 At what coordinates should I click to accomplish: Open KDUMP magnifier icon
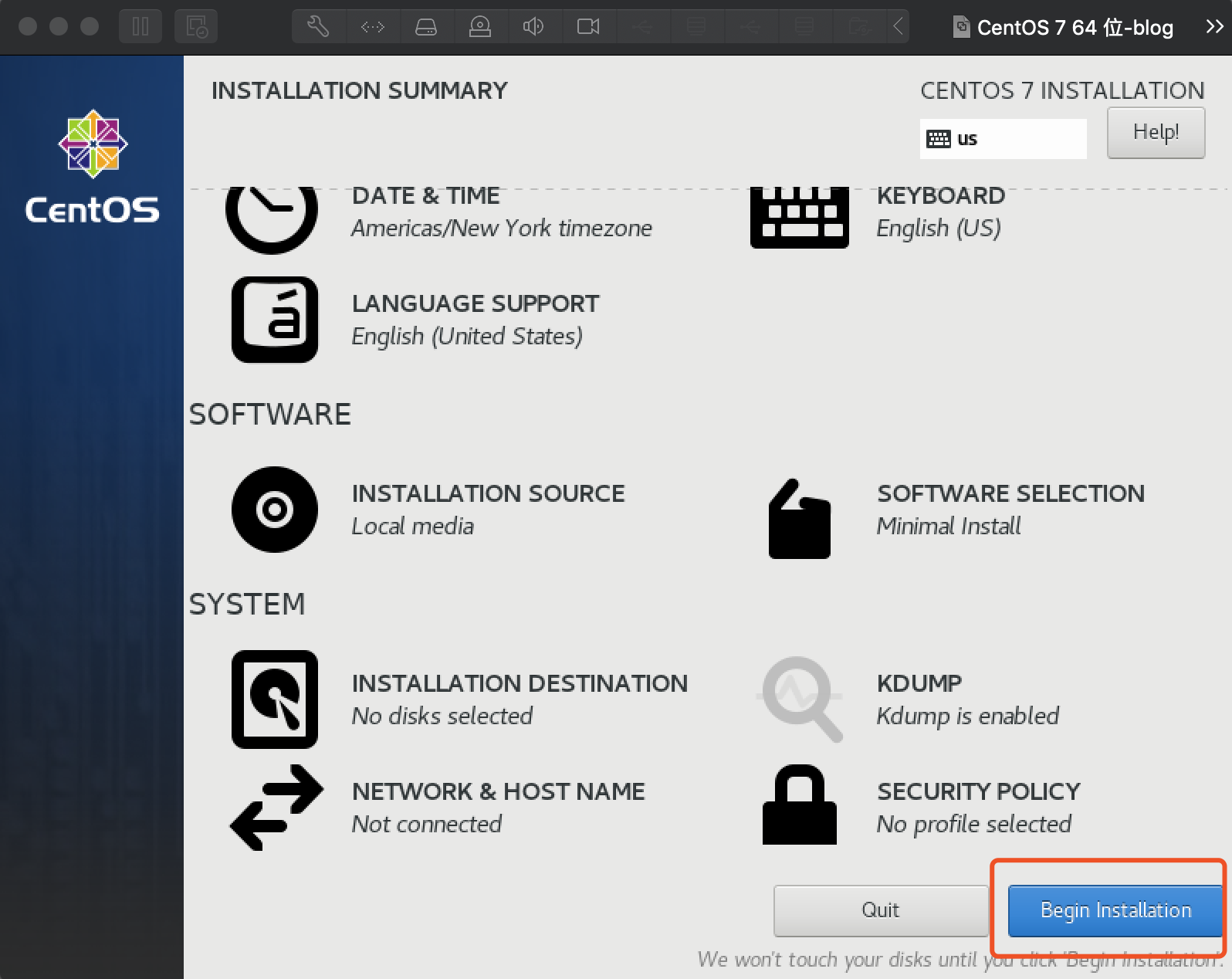pos(800,700)
